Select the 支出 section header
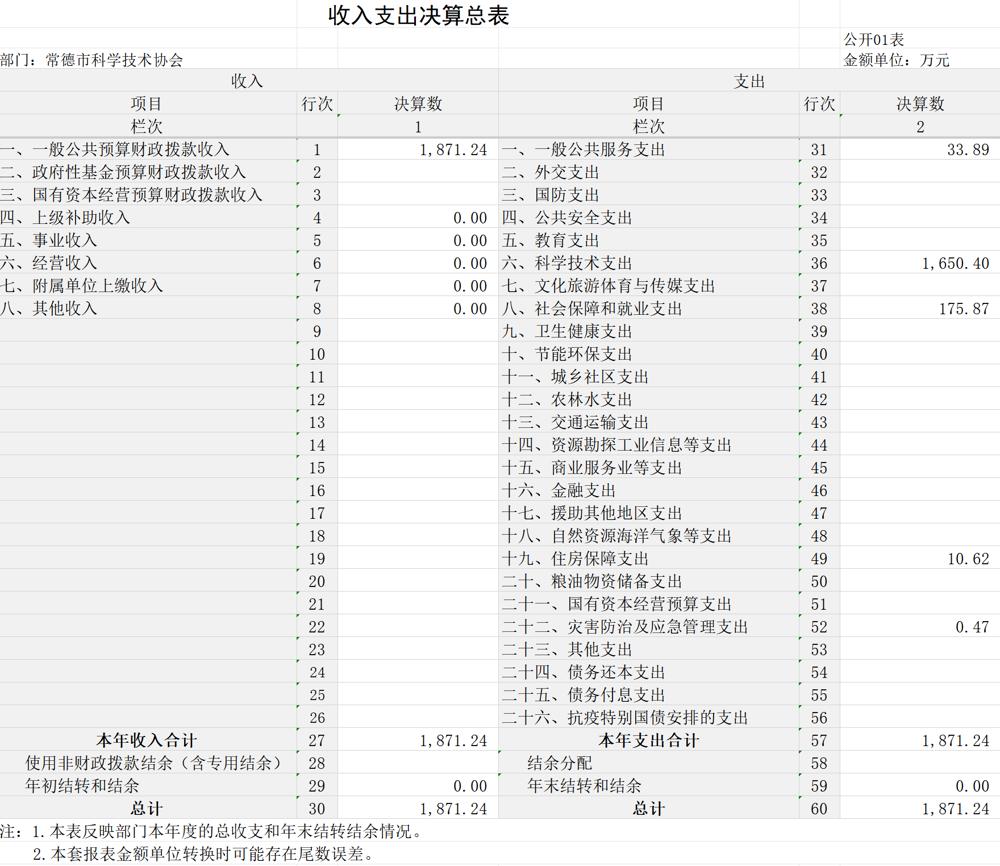Screen dimensions: 1000x866 [x=749, y=81]
